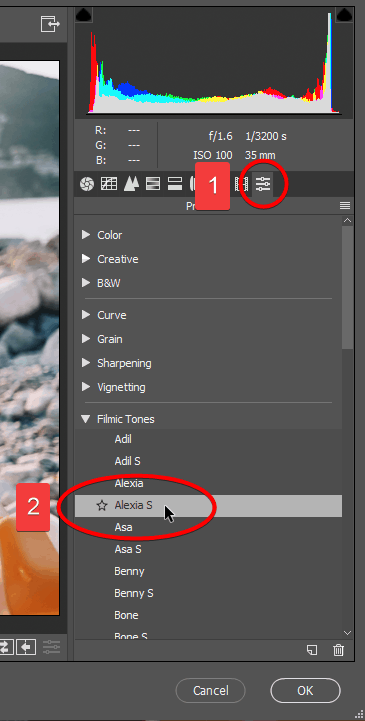Open the Effects filmstrip panel icon
Image resolution: width=365 pixels, height=721 pixels.
coord(241,184)
